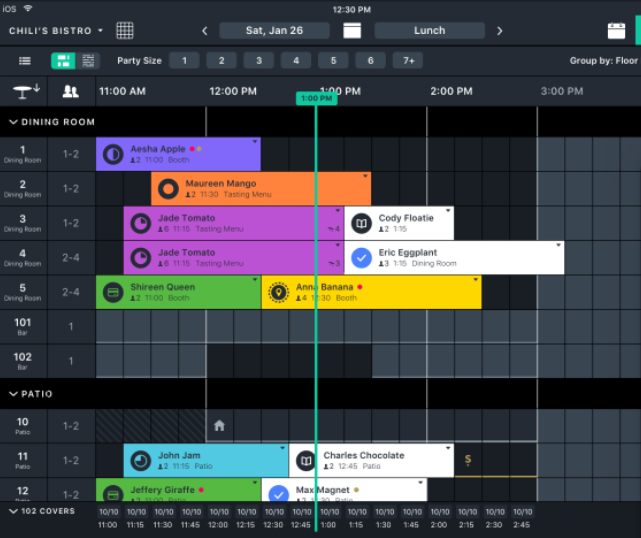Click the 2:00 PM time header

(x=451, y=91)
